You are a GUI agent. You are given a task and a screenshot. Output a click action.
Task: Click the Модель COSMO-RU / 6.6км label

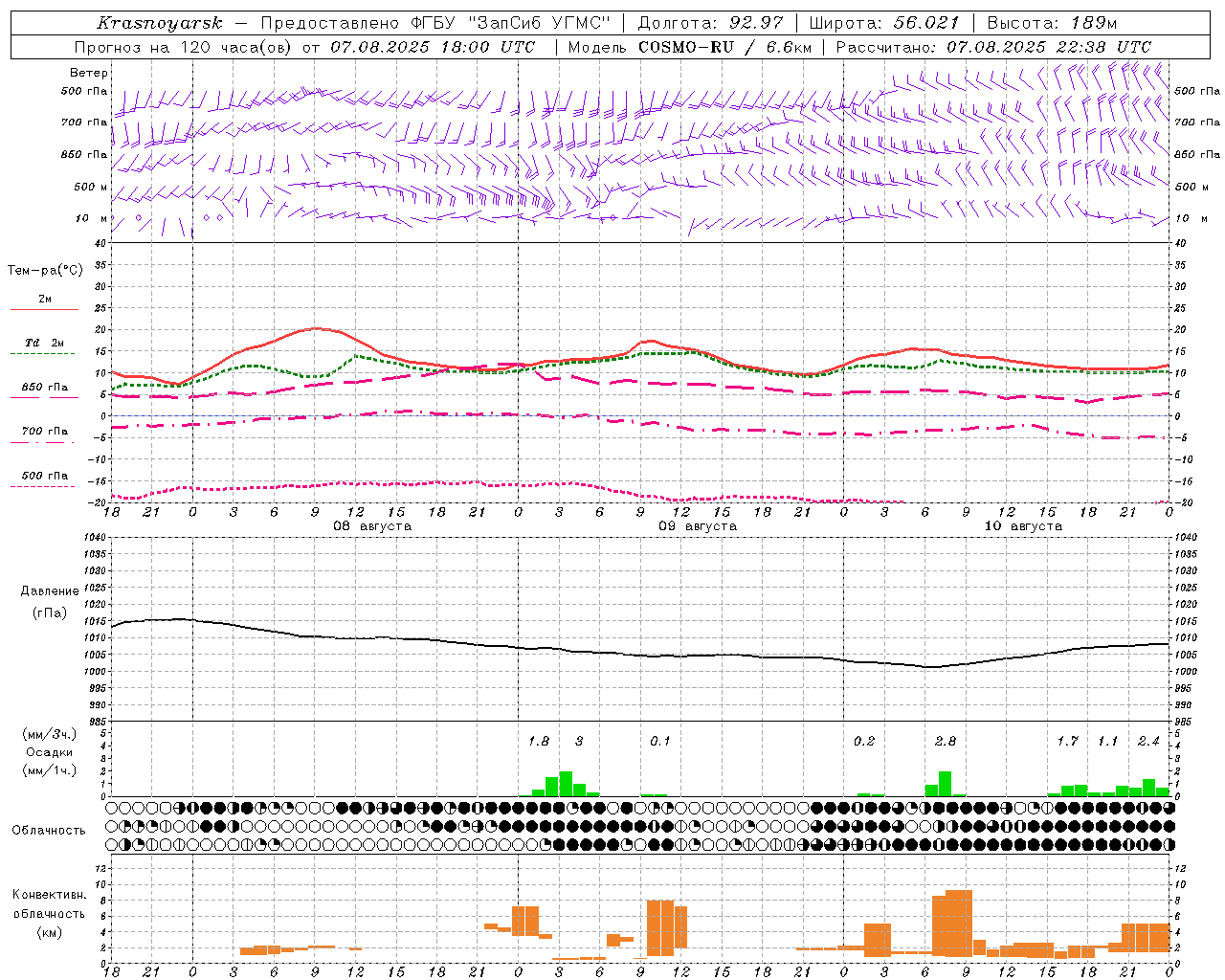click(690, 47)
